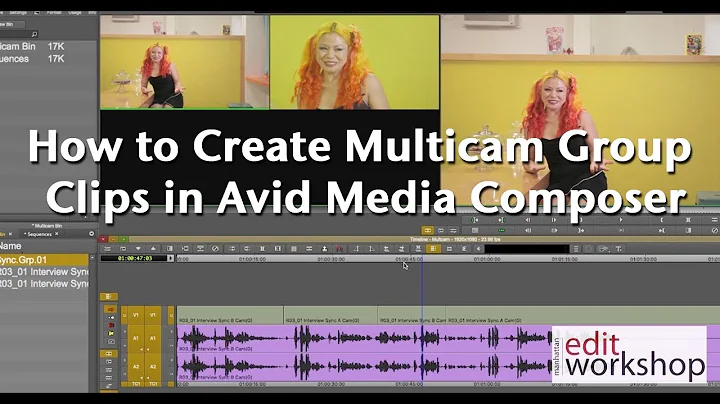
Task: Select the red Lift/Overwrite segment arrow tool
Action: 111,309
